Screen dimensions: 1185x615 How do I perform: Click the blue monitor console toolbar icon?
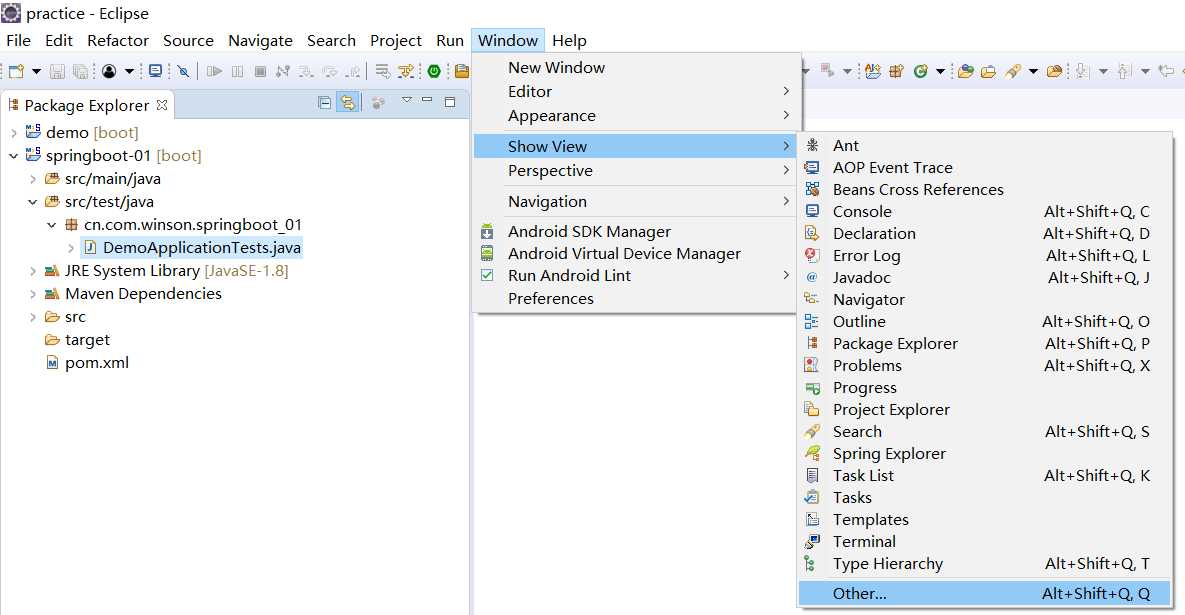(156, 70)
